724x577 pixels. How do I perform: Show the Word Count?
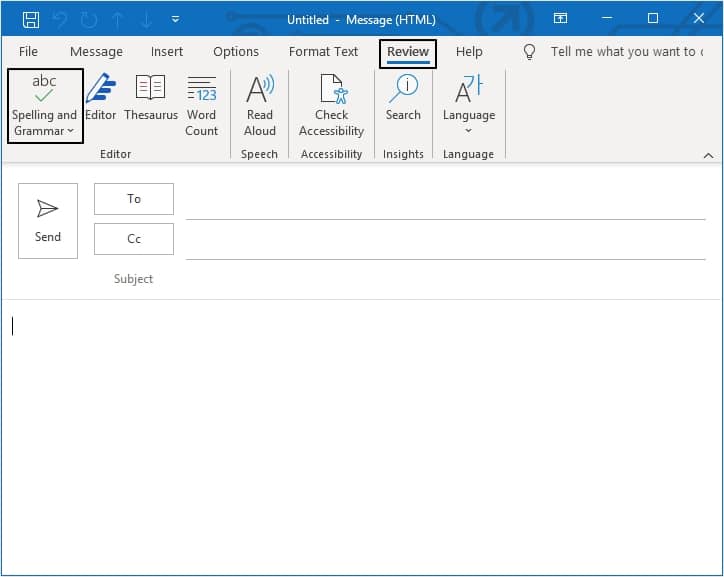[201, 105]
